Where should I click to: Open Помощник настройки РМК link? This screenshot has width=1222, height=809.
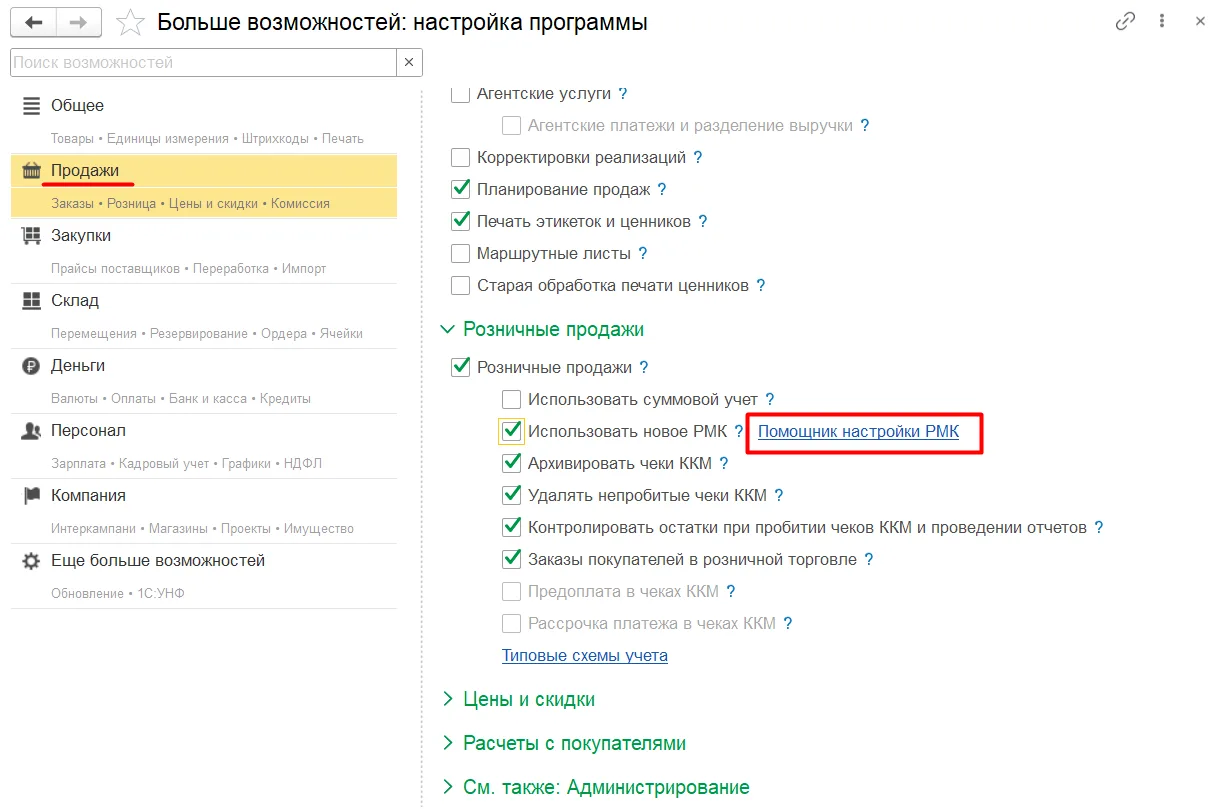[x=858, y=431]
